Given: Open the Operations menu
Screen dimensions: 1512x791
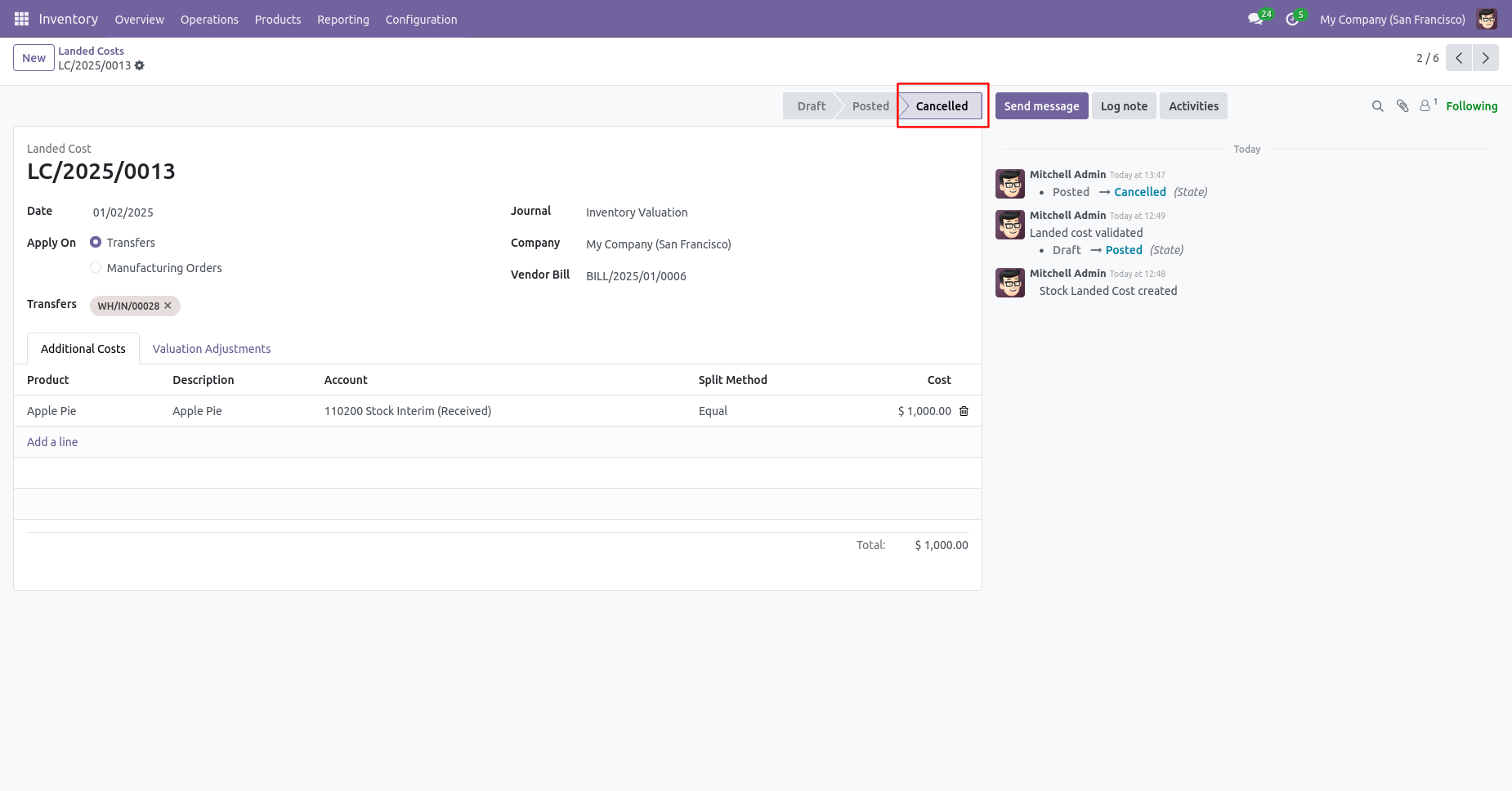Looking at the screenshot, I should point(209,19).
